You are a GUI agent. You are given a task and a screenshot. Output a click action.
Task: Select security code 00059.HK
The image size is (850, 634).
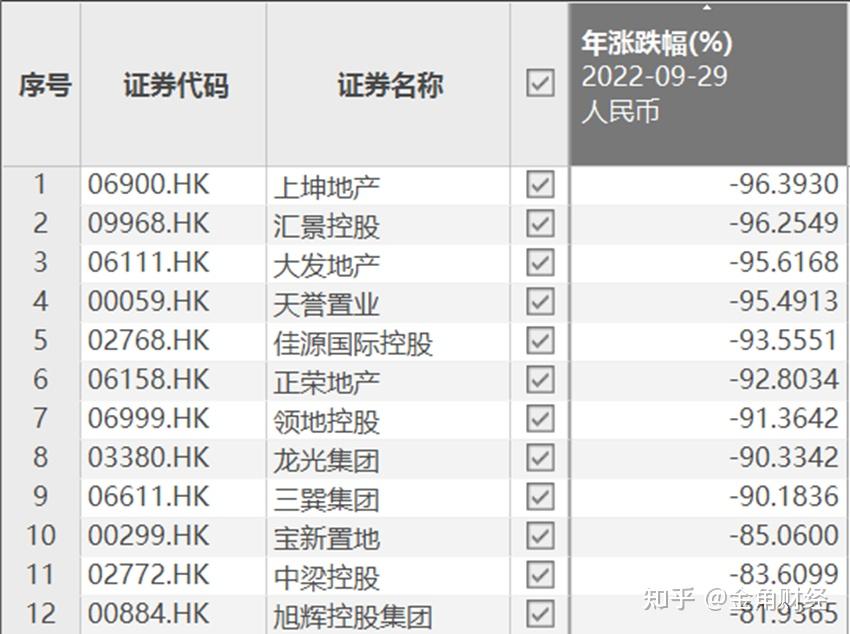coord(149,301)
